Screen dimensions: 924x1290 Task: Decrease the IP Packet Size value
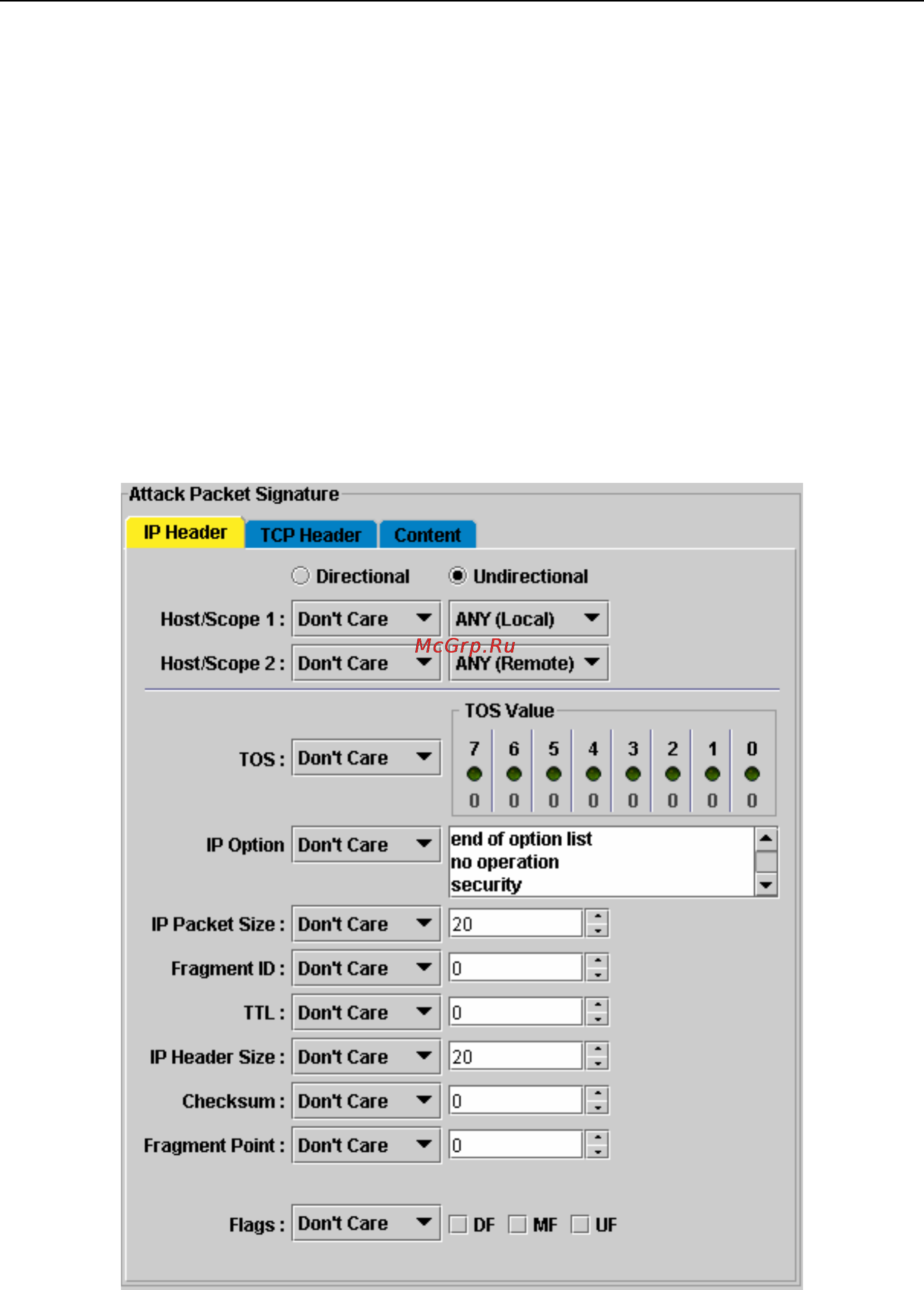tap(598, 931)
